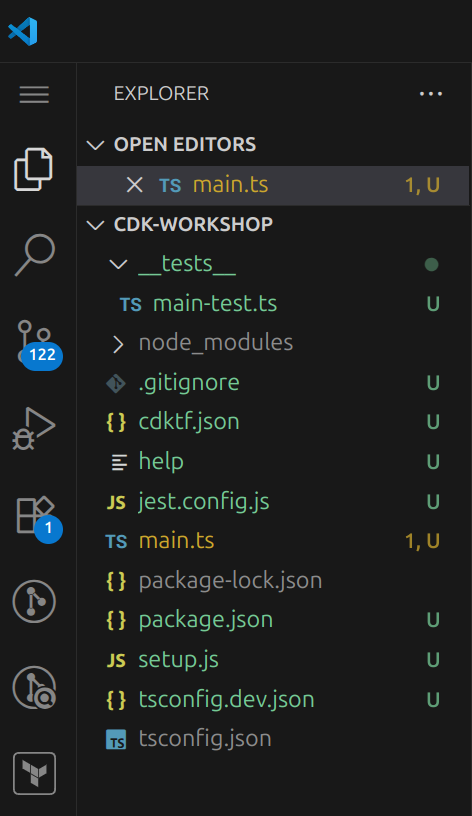Open Explorer more actions ellipsis menu
This screenshot has width=472, height=816.
point(431,94)
